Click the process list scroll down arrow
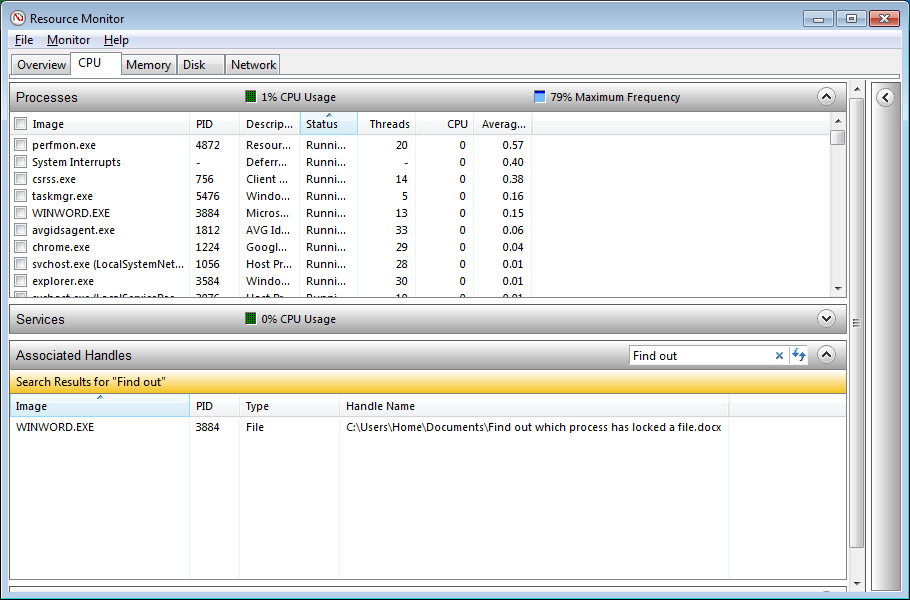This screenshot has height=600, width=910. click(837, 288)
